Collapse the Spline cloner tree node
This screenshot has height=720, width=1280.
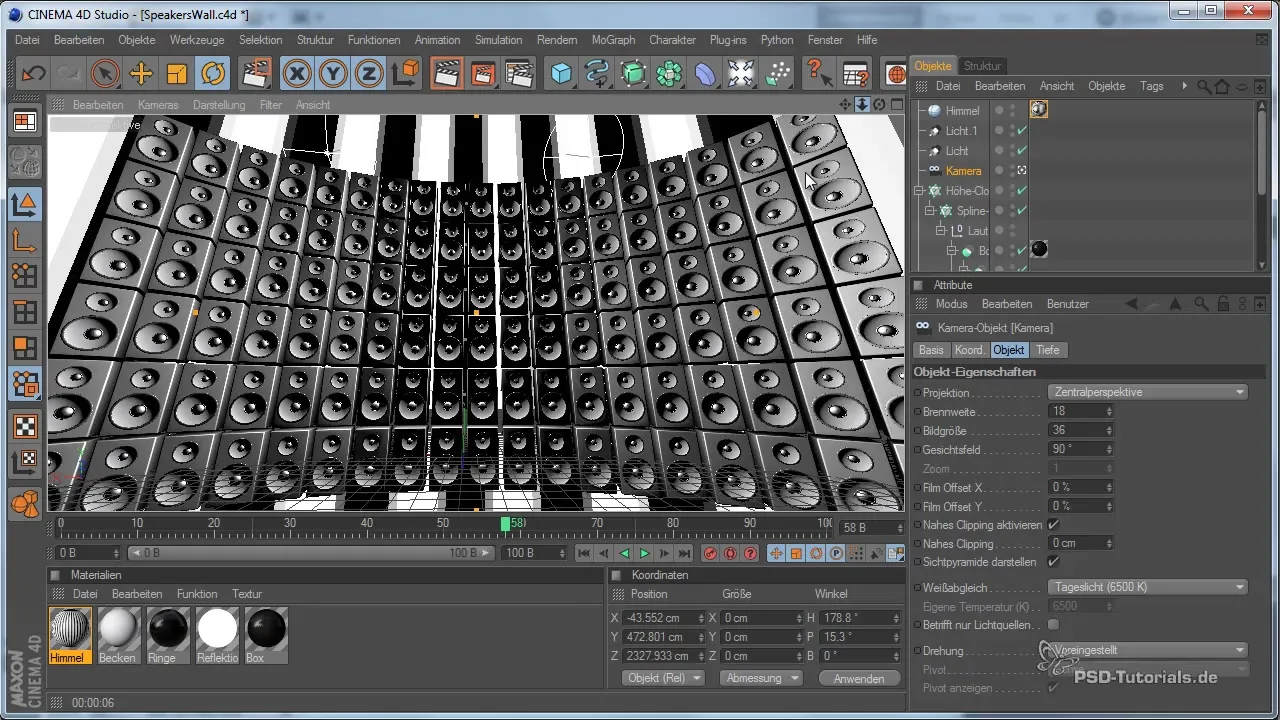(x=929, y=210)
